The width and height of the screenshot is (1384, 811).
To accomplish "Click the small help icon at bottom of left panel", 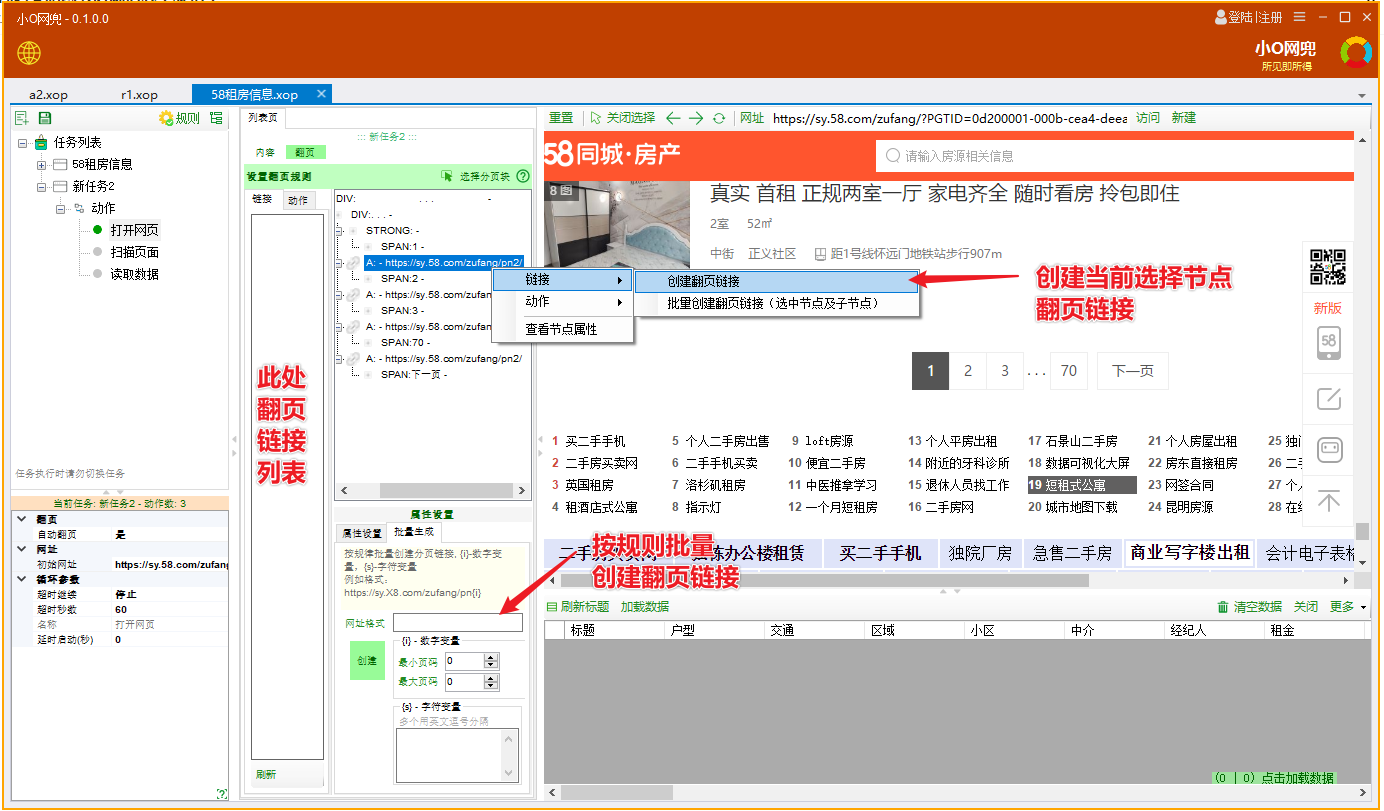I will (222, 794).
